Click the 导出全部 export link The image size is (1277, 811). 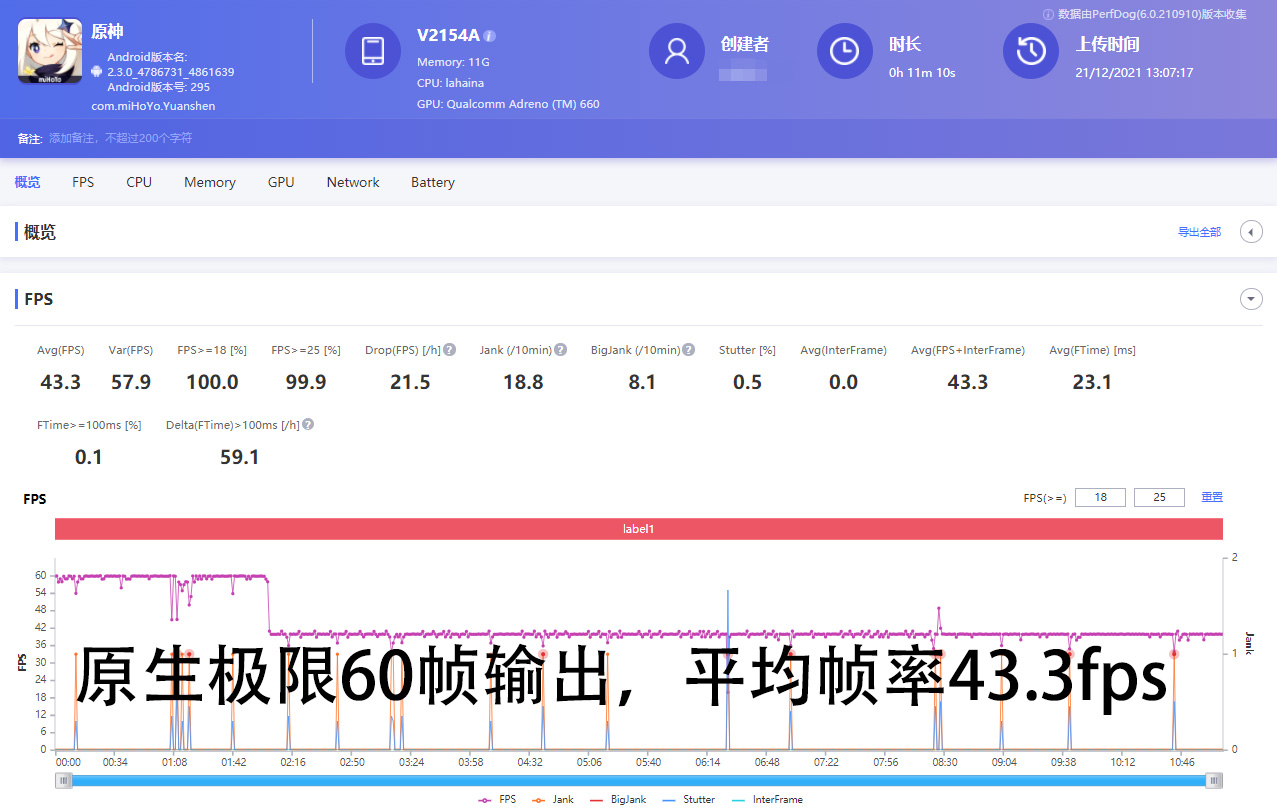(x=1199, y=231)
